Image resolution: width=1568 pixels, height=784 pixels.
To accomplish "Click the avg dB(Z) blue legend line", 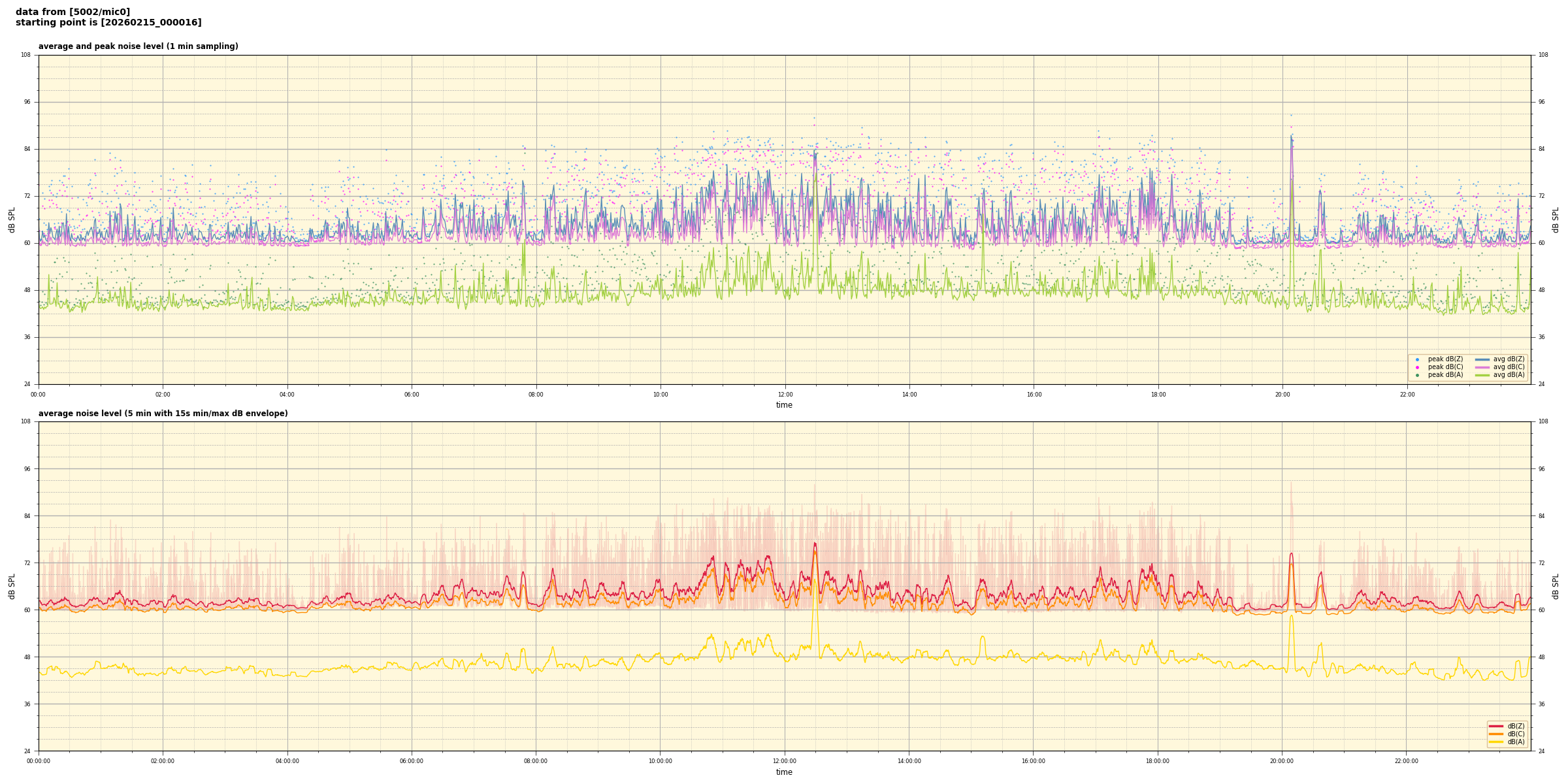I will pos(1482,359).
